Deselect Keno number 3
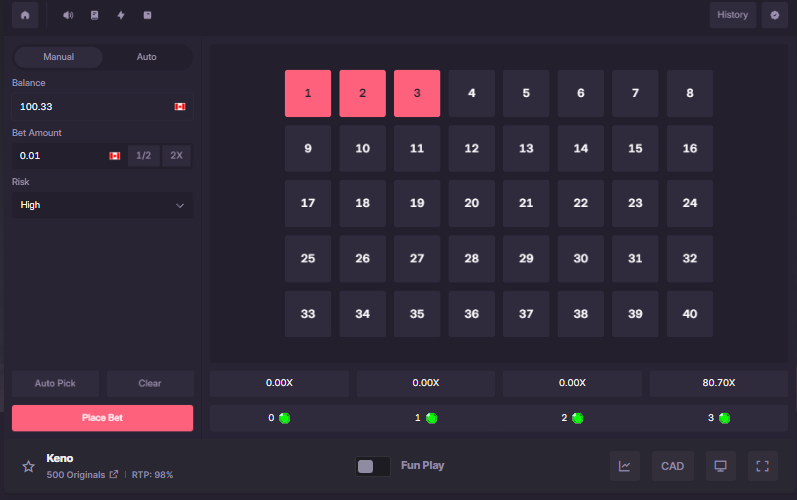Screen dimensions: 797x500 coord(417,93)
